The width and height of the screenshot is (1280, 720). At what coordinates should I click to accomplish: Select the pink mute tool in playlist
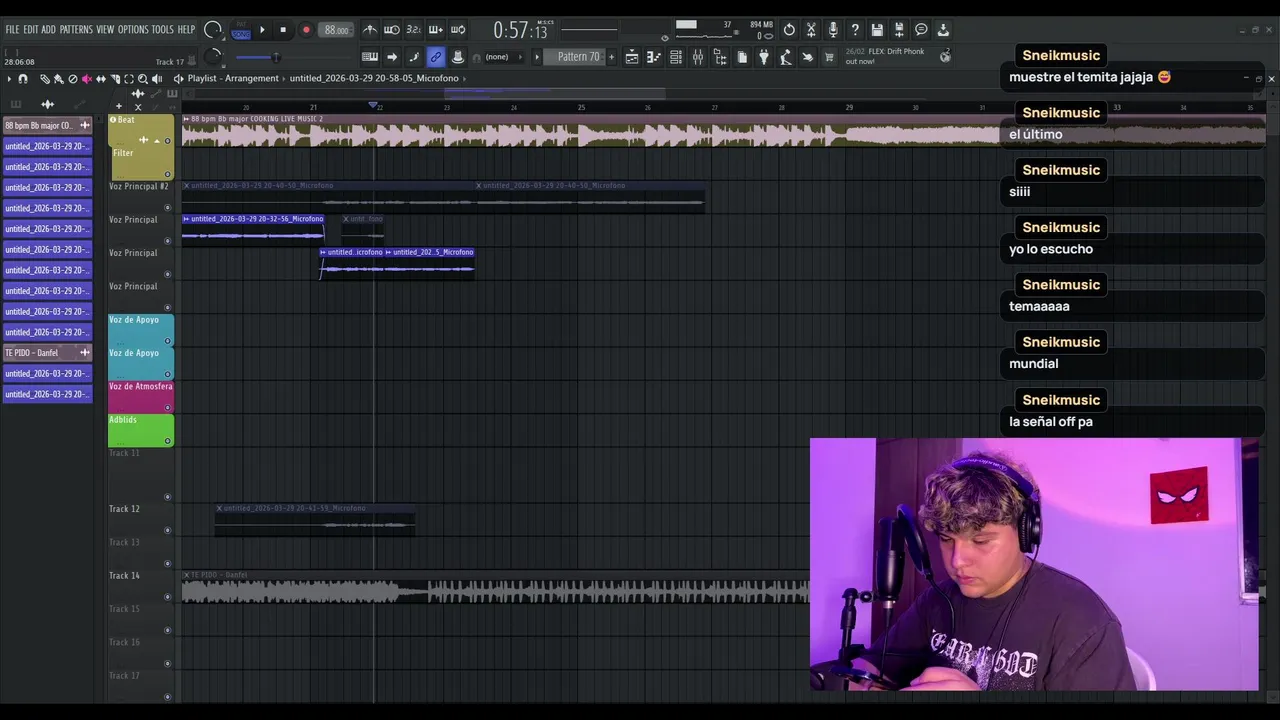(x=86, y=78)
